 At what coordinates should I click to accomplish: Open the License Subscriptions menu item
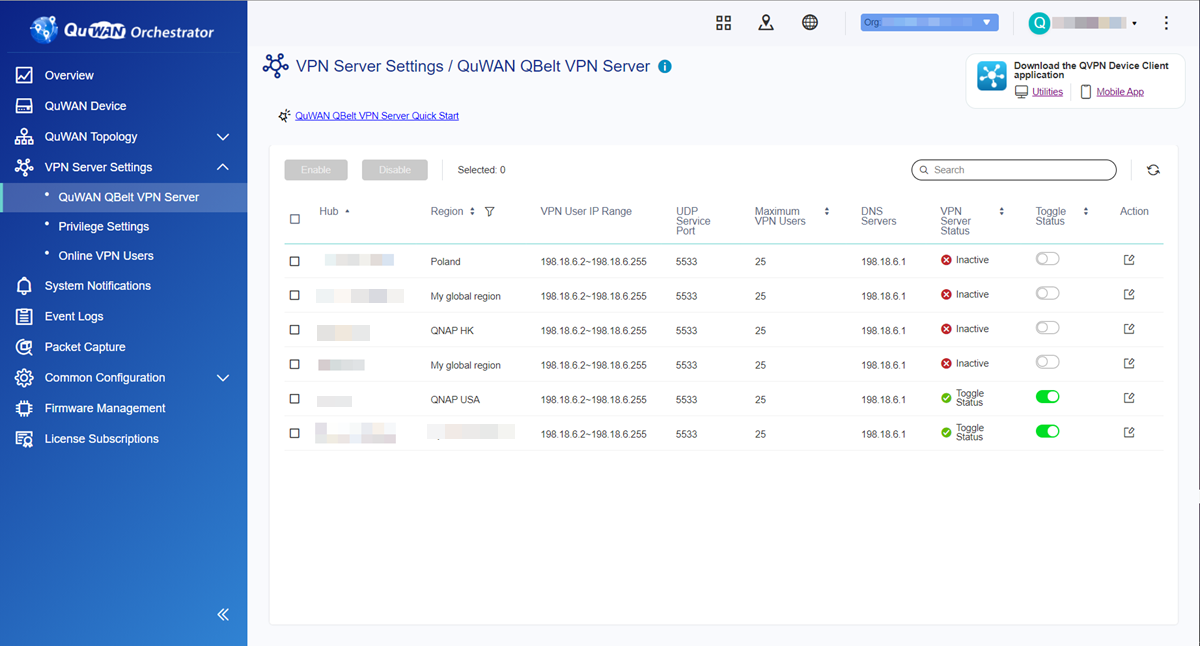(x=102, y=439)
